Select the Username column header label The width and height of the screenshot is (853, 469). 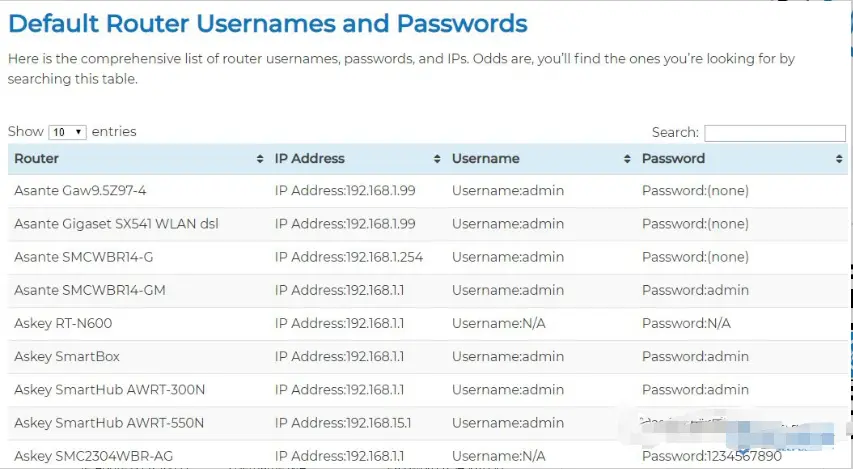pyautogui.click(x=485, y=158)
